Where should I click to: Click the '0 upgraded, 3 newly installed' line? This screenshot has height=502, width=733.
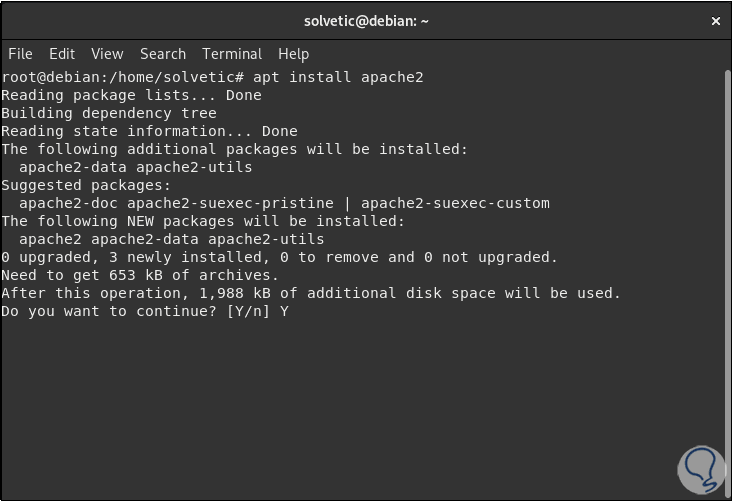tap(280, 257)
